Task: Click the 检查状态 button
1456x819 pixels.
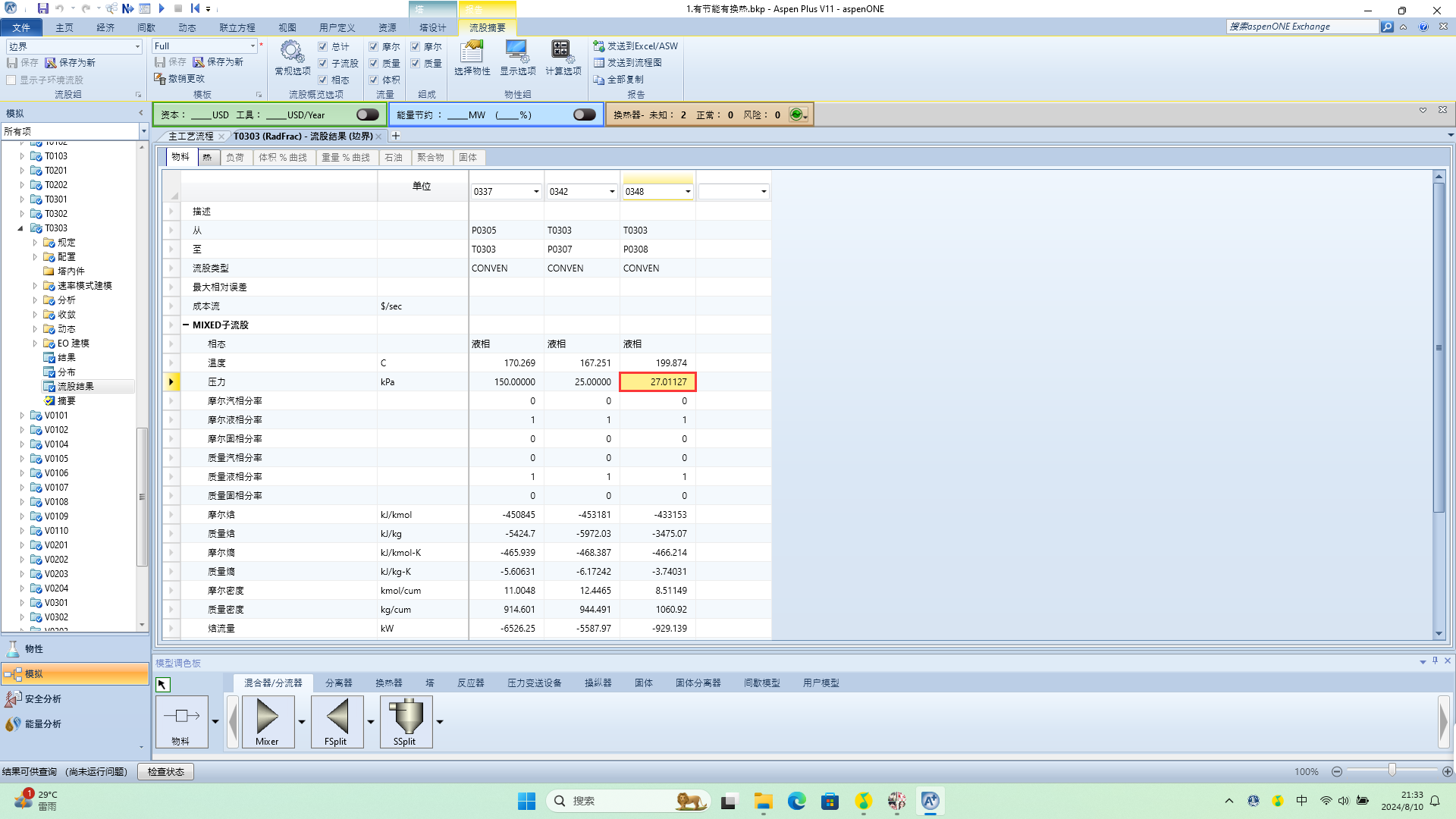Action: 165,771
